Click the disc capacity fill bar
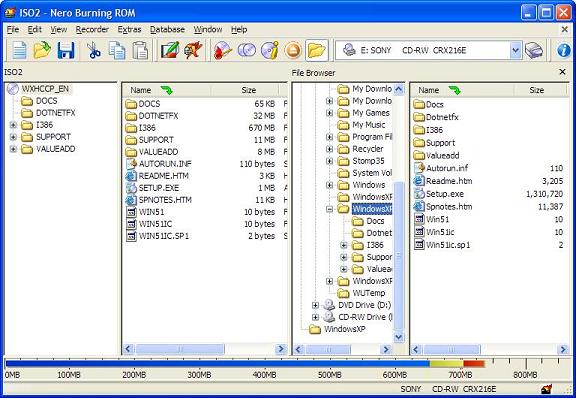The height and width of the screenshot is (398, 576). click(245, 364)
